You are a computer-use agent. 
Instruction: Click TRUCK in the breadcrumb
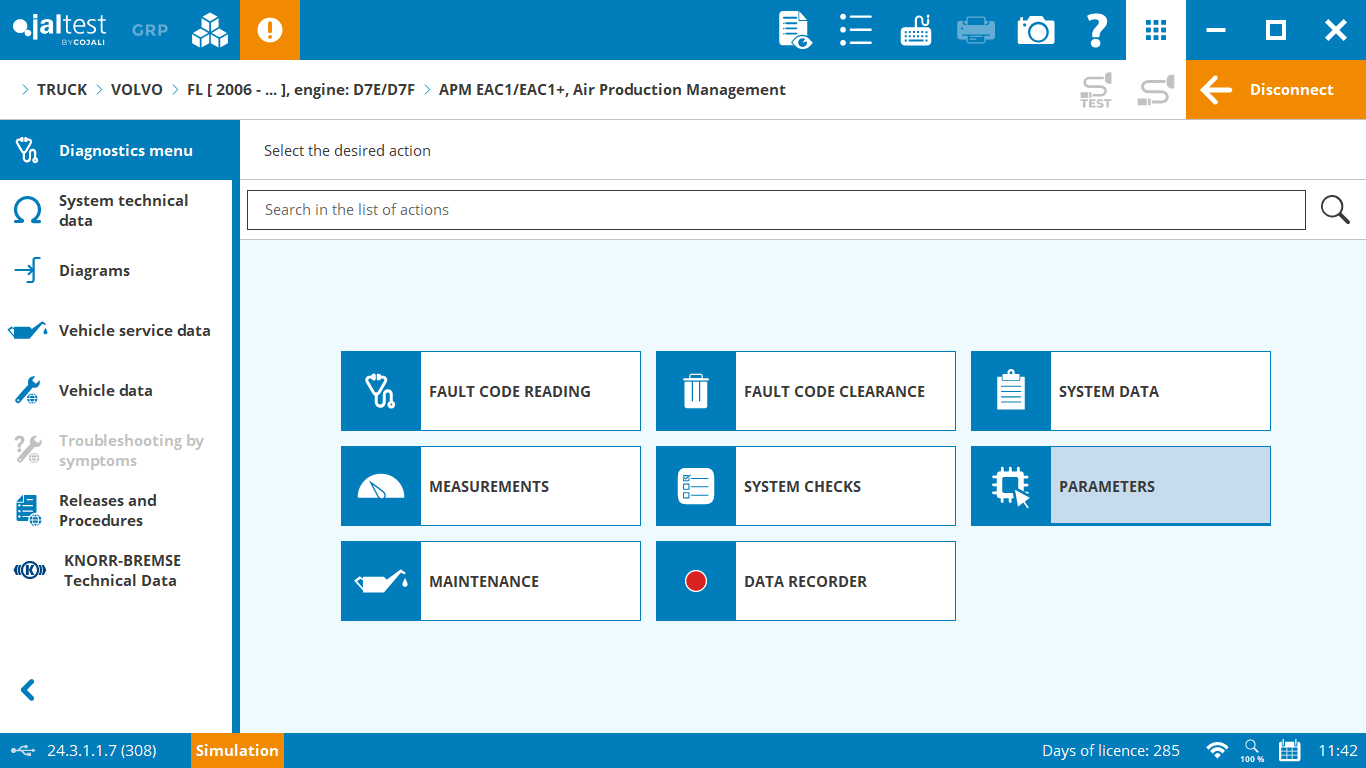[62, 90]
